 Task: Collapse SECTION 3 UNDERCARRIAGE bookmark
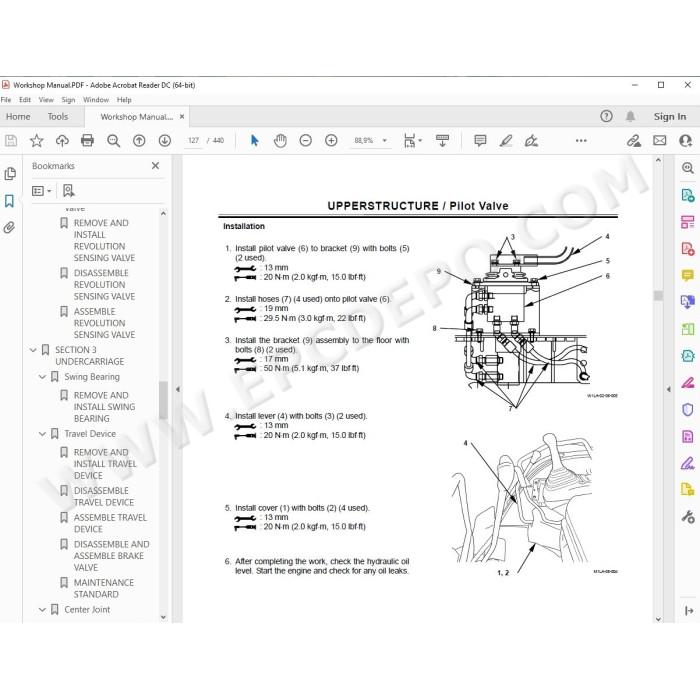(33, 350)
